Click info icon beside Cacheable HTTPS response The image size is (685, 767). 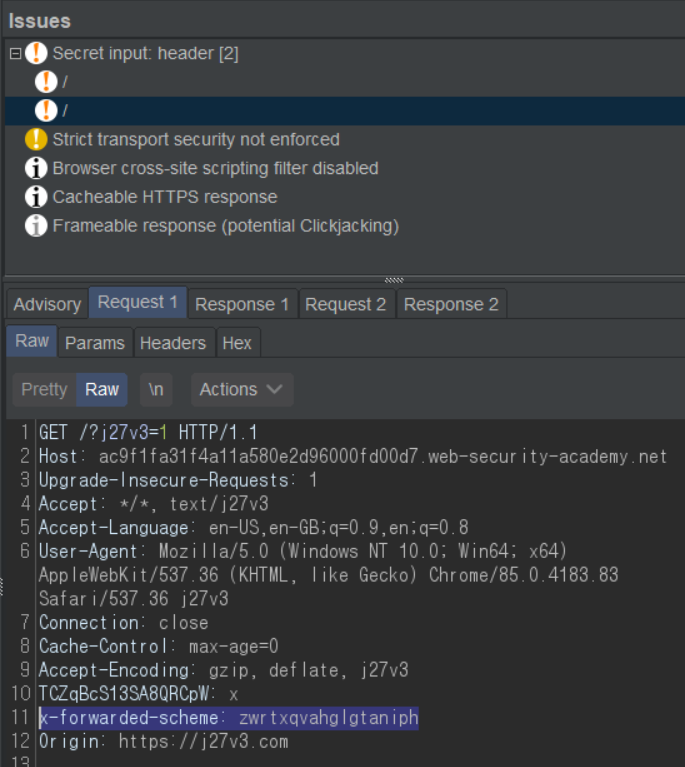[x=36, y=198]
